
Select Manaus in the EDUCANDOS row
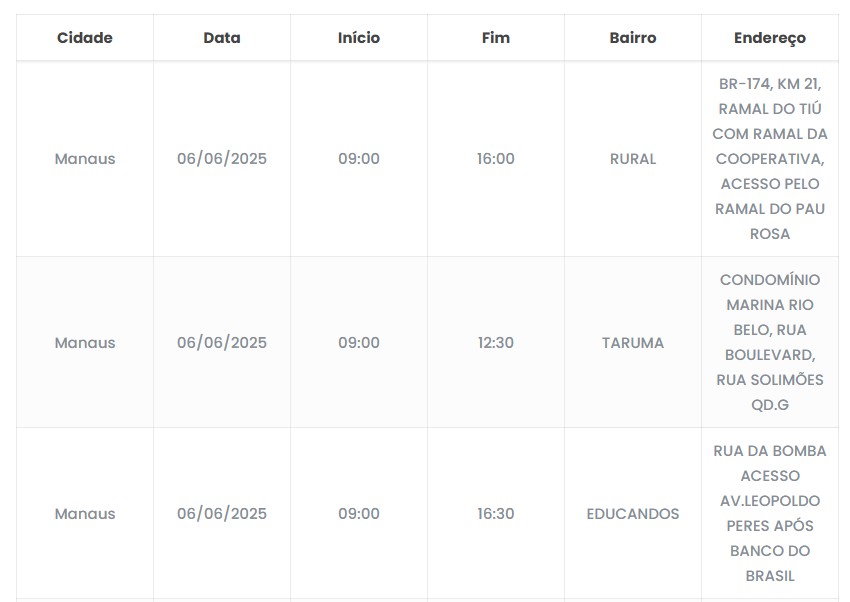(x=85, y=514)
